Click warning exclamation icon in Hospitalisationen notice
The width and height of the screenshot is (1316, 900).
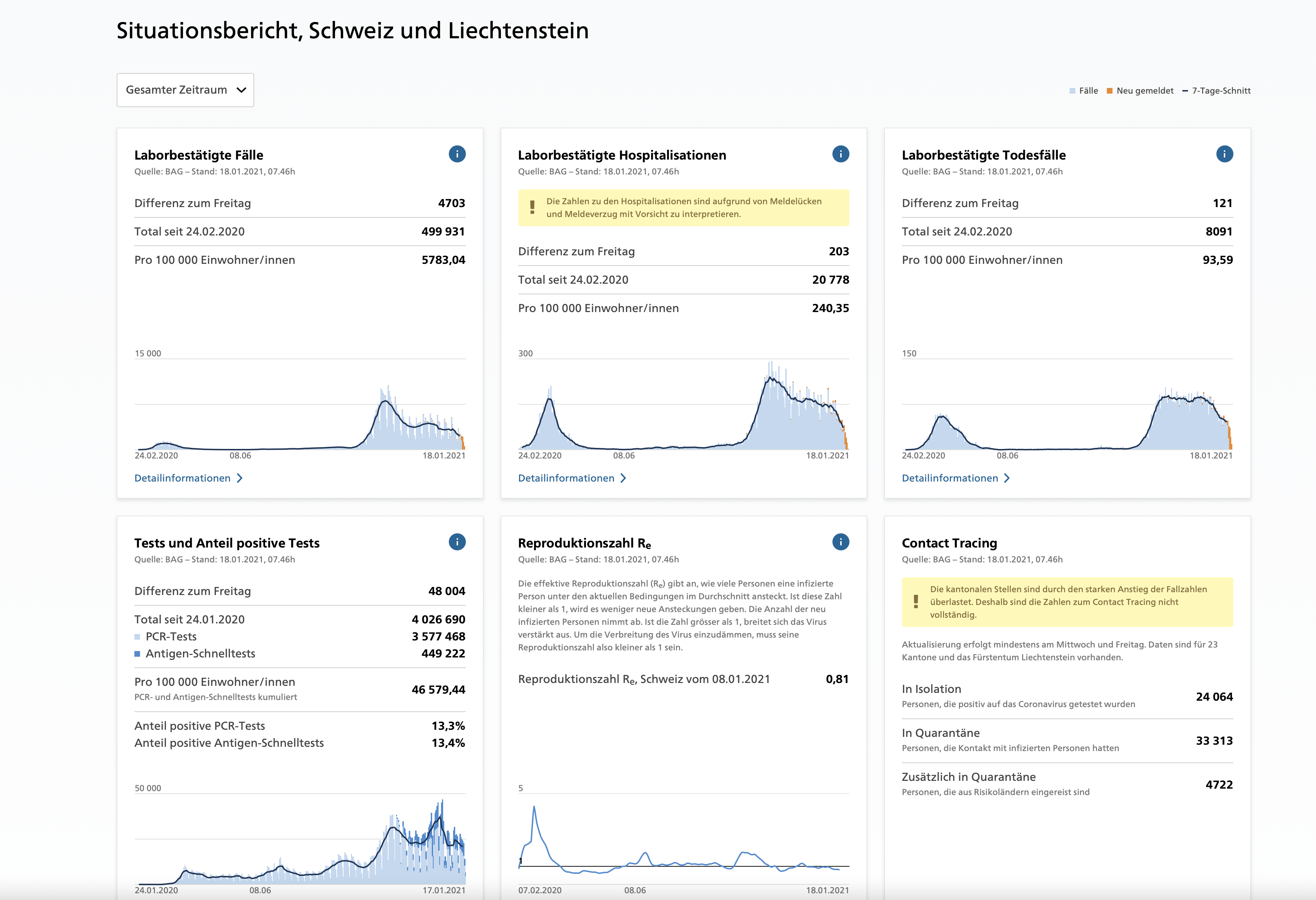(532, 207)
